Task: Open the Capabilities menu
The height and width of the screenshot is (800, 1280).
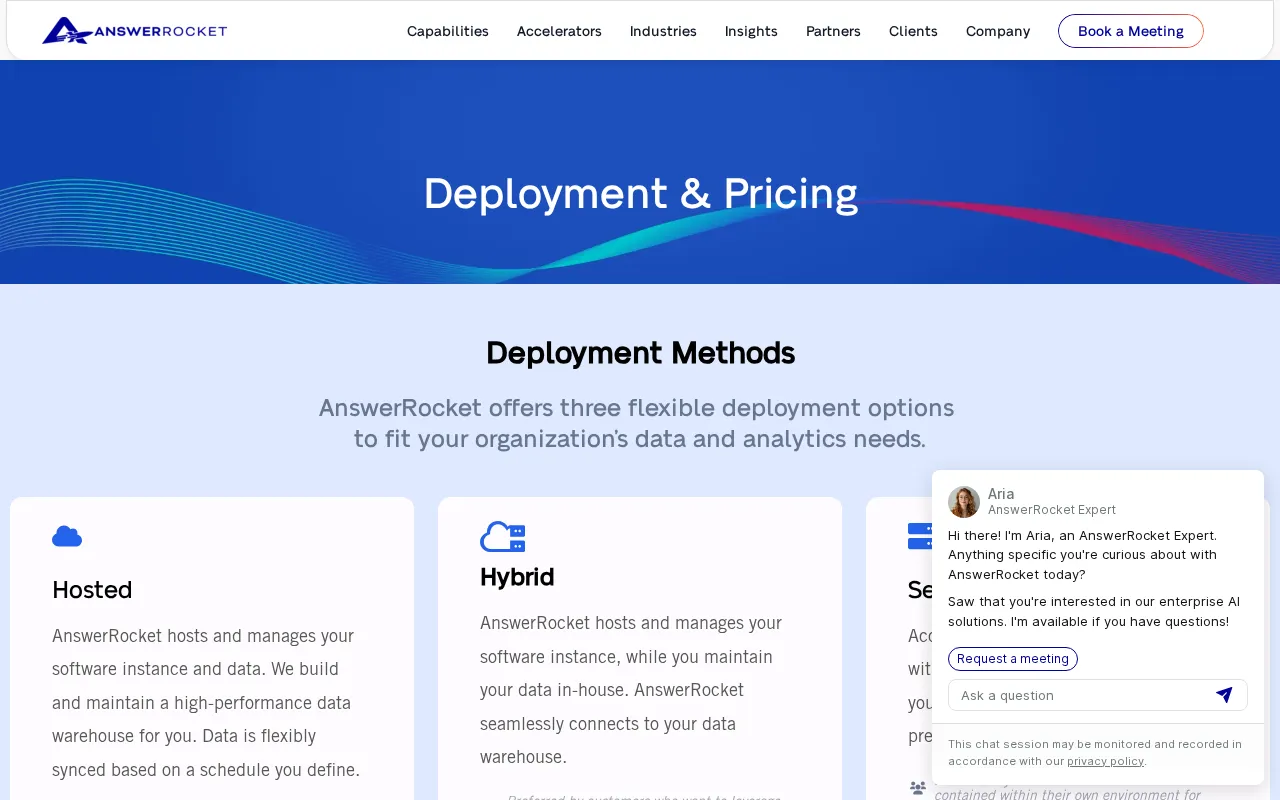Action: tap(448, 31)
